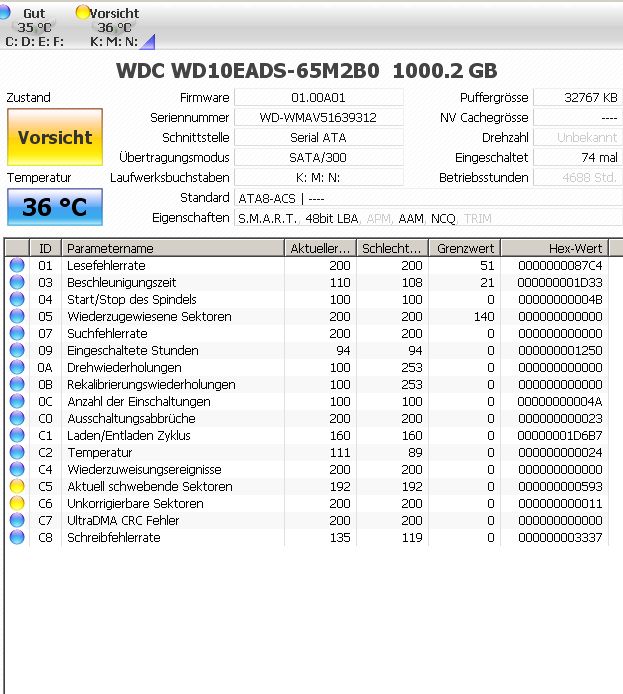
Task: Select the Schreibfehlerrate parameter name
Action: click(114, 537)
